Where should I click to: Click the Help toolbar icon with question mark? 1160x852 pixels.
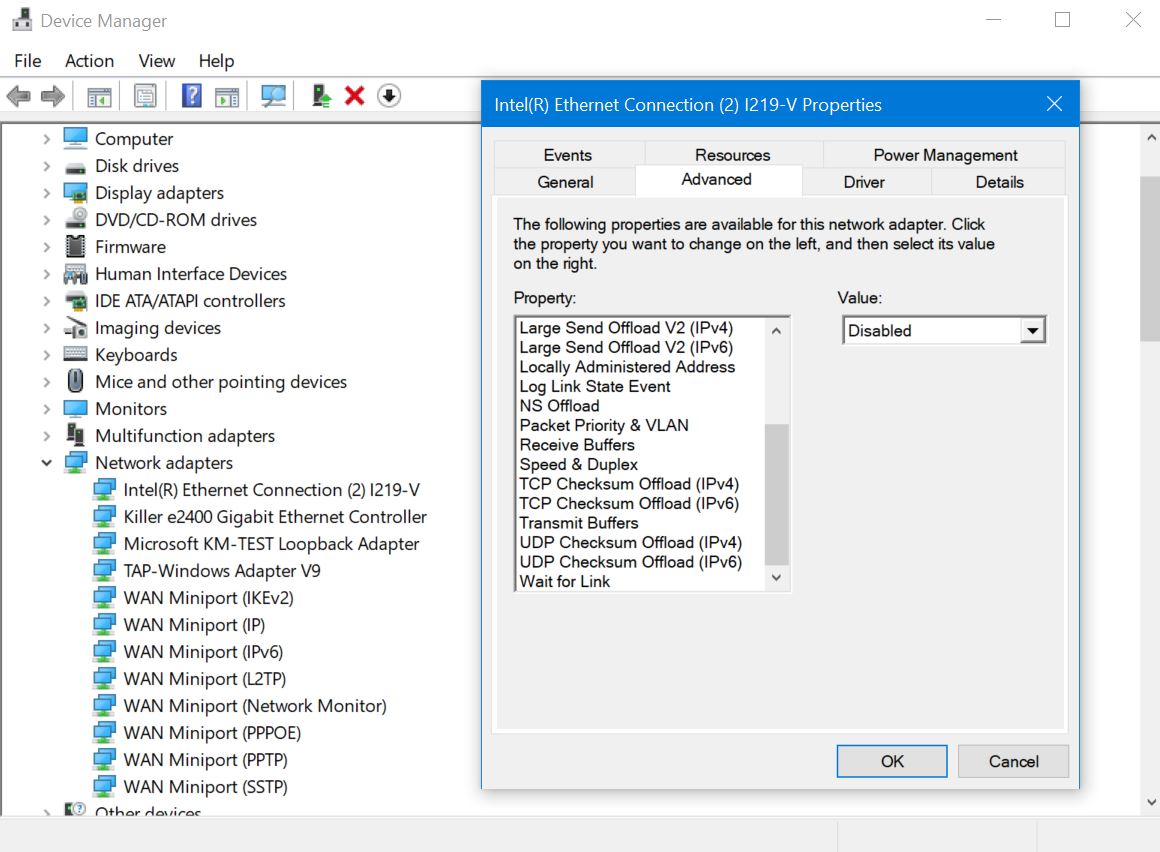pyautogui.click(x=192, y=96)
